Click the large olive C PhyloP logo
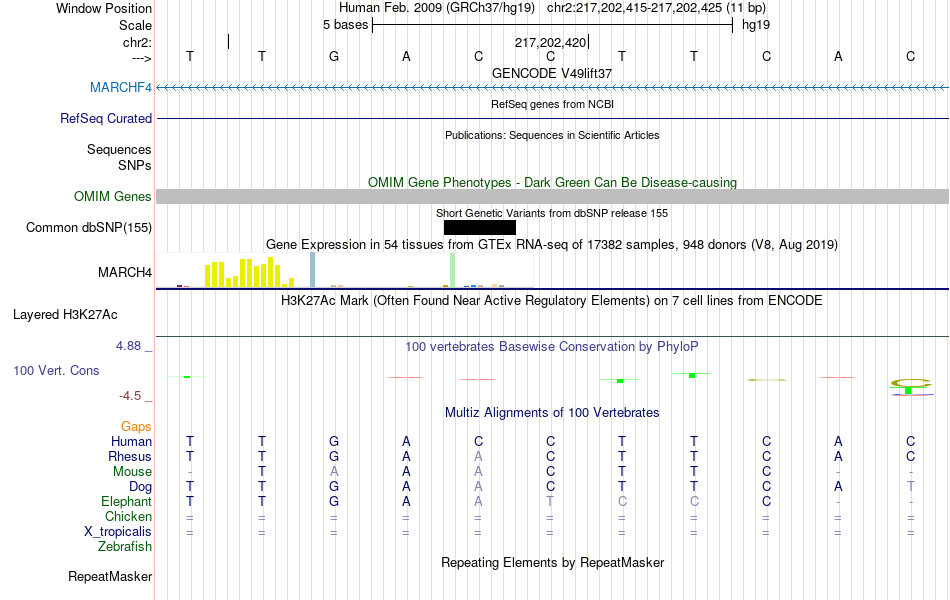950x600 pixels. [910, 384]
